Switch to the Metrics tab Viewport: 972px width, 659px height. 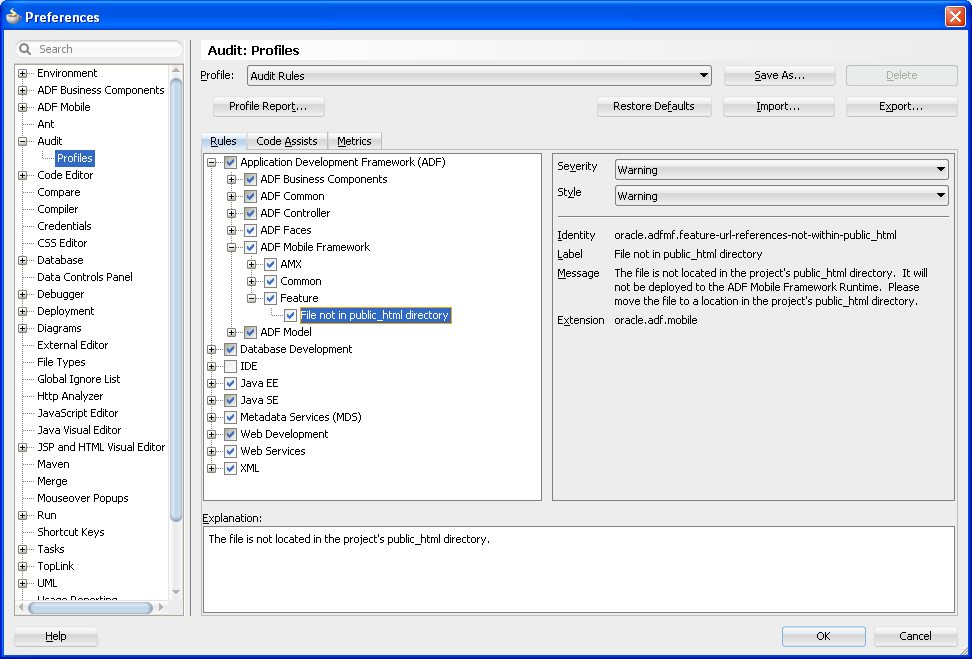(x=354, y=141)
